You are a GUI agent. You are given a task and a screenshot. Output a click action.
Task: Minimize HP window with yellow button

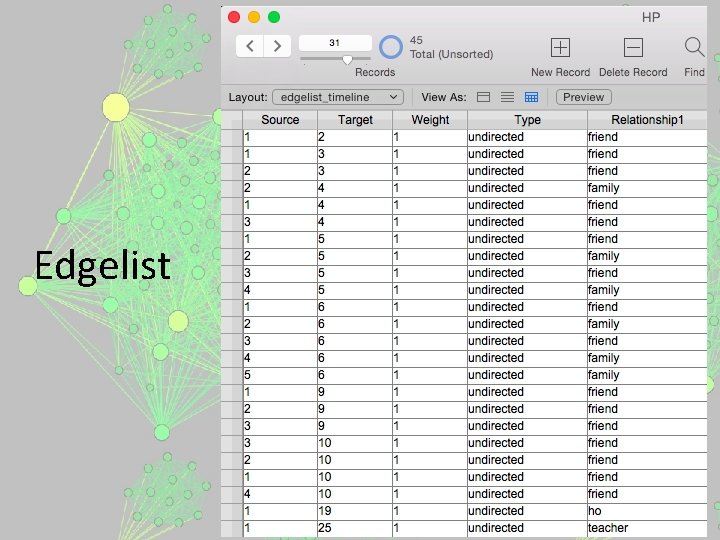coord(254,17)
